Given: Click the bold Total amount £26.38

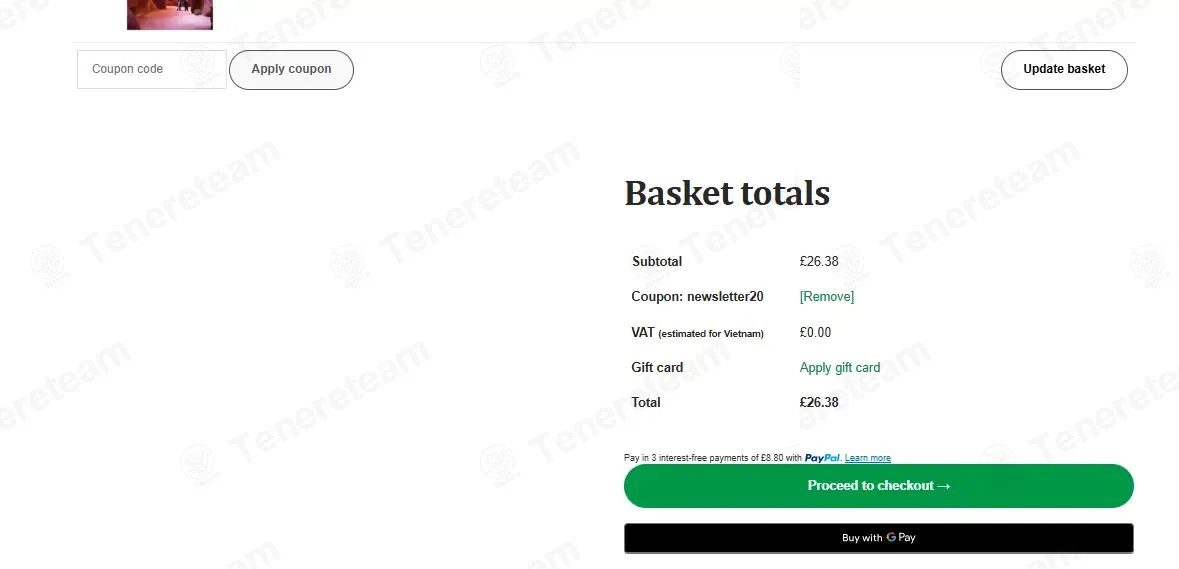Looking at the screenshot, I should (x=819, y=402).
